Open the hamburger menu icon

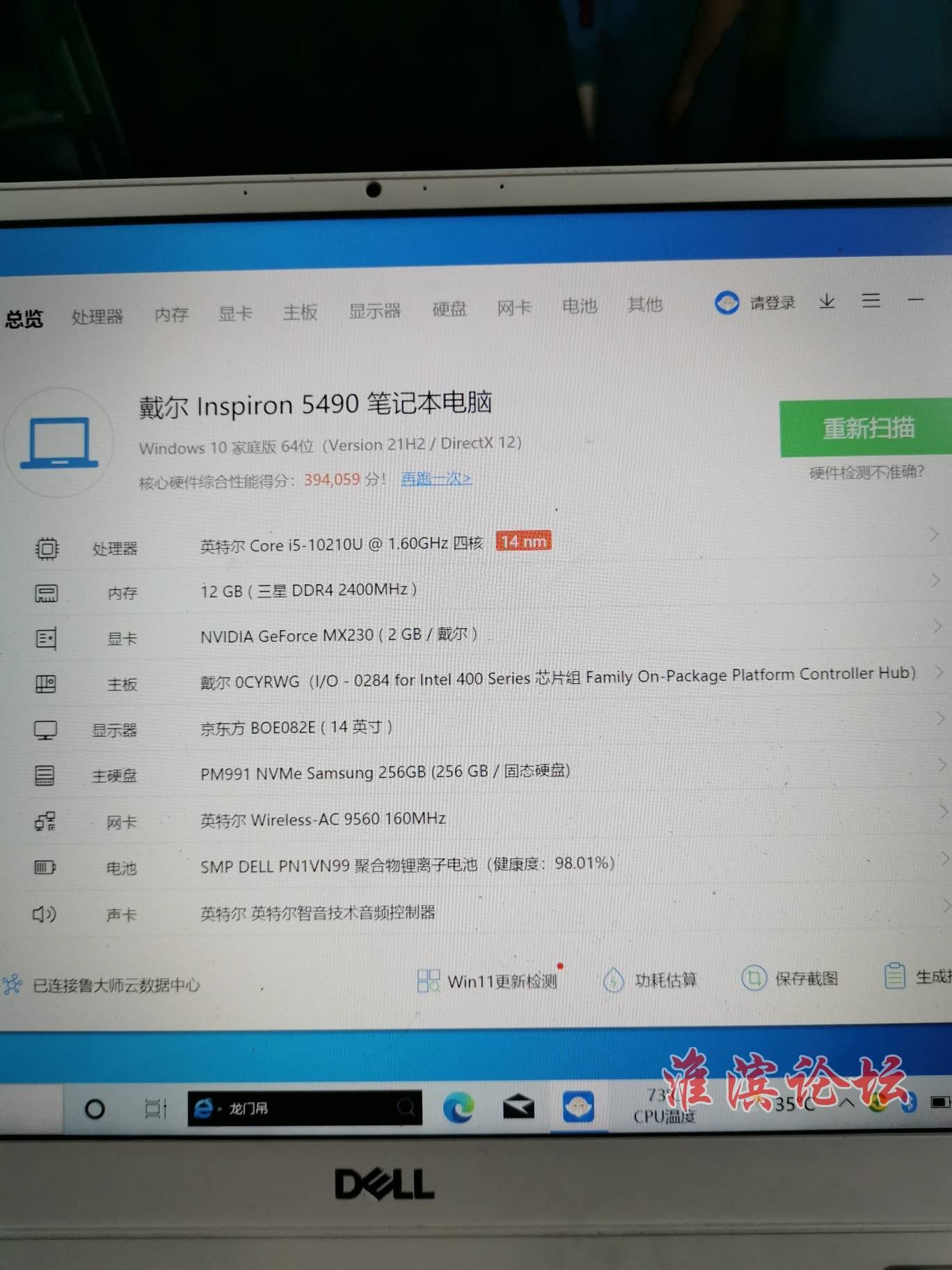tap(871, 300)
